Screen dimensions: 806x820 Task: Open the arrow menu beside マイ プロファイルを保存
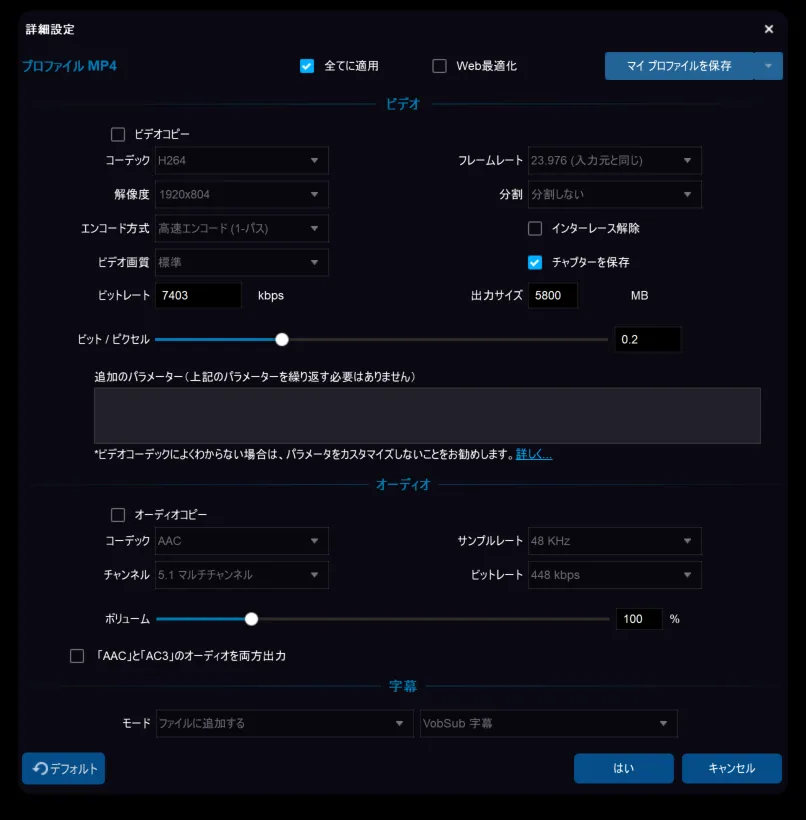768,66
